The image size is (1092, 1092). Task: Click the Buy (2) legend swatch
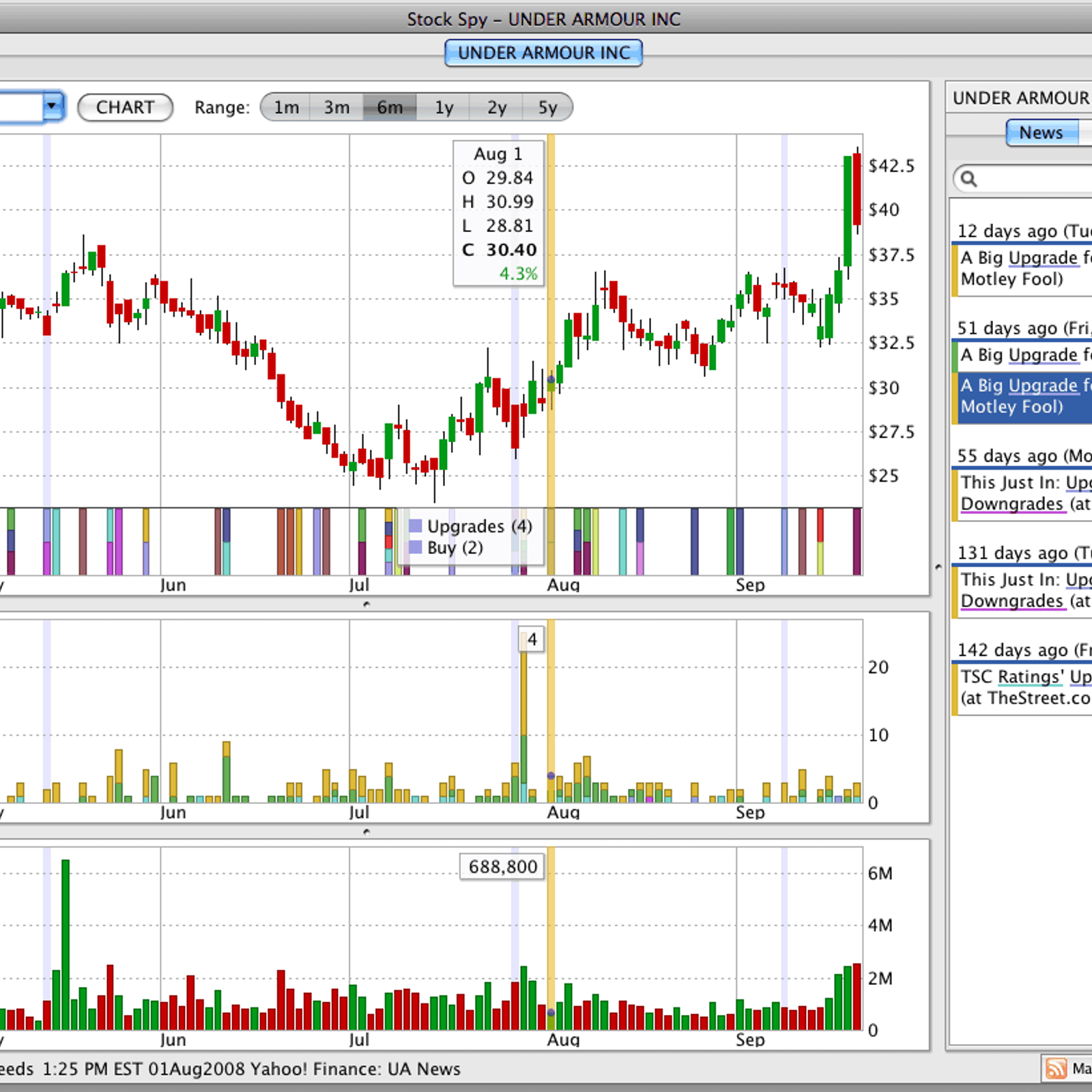coord(415,547)
